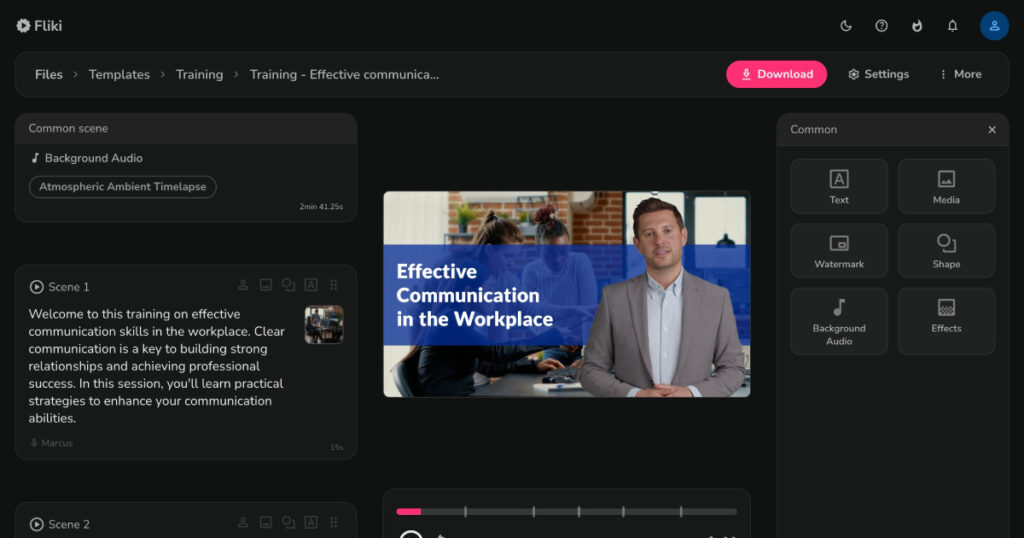
Task: Add a Watermark from the Common panel
Action: [839, 250]
